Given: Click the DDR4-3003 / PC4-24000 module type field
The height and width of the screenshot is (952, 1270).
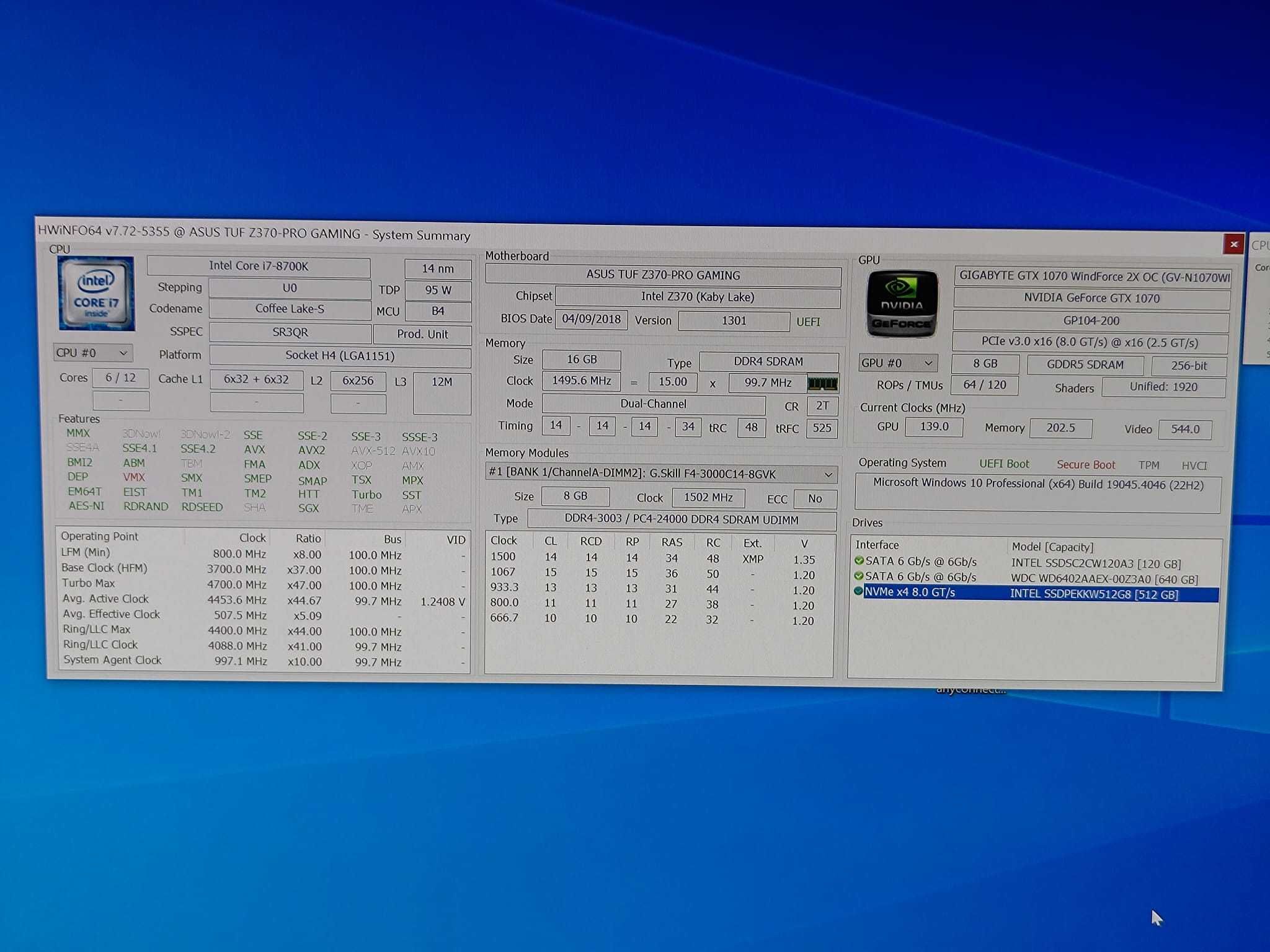Looking at the screenshot, I should pyautogui.click(x=681, y=520).
